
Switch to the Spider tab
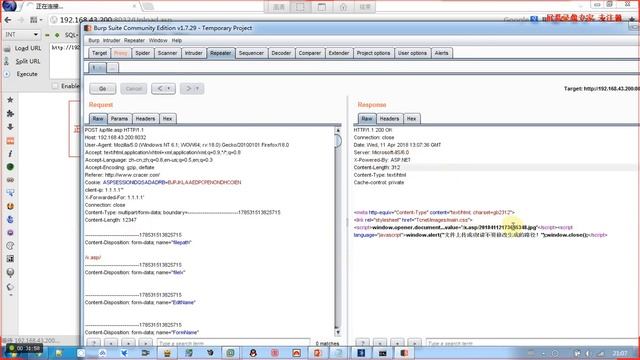(142, 53)
